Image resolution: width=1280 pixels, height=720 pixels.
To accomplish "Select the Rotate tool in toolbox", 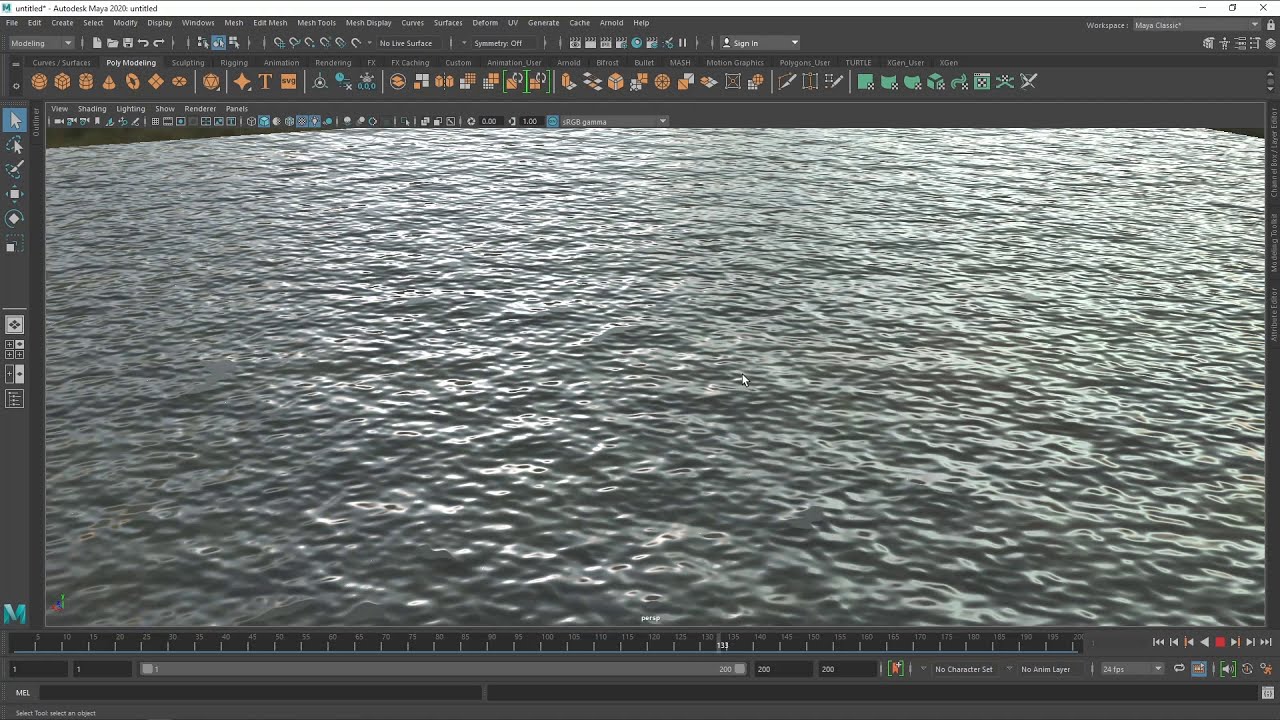I will [x=15, y=218].
